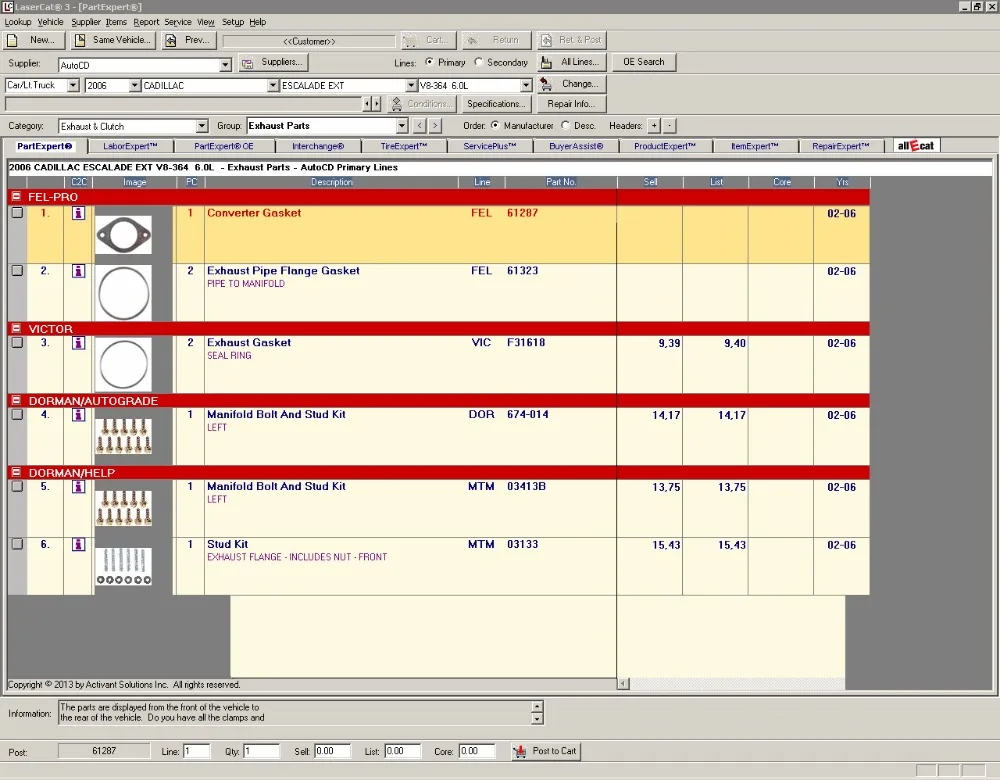Screen dimensions: 1000x780
Task: Tick the checkbox for item 3 Exhaust Gasket
Action: 17,342
